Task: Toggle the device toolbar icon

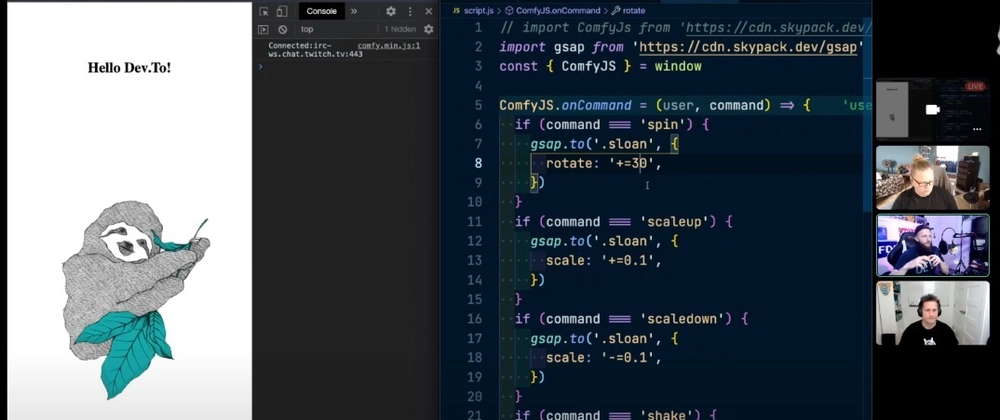Action: [282, 11]
